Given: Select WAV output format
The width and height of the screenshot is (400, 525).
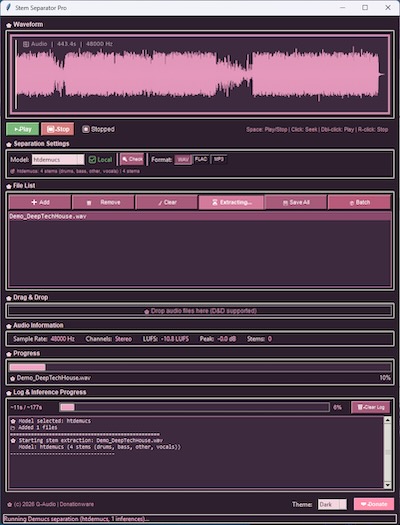Looking at the screenshot, I should (183, 159).
